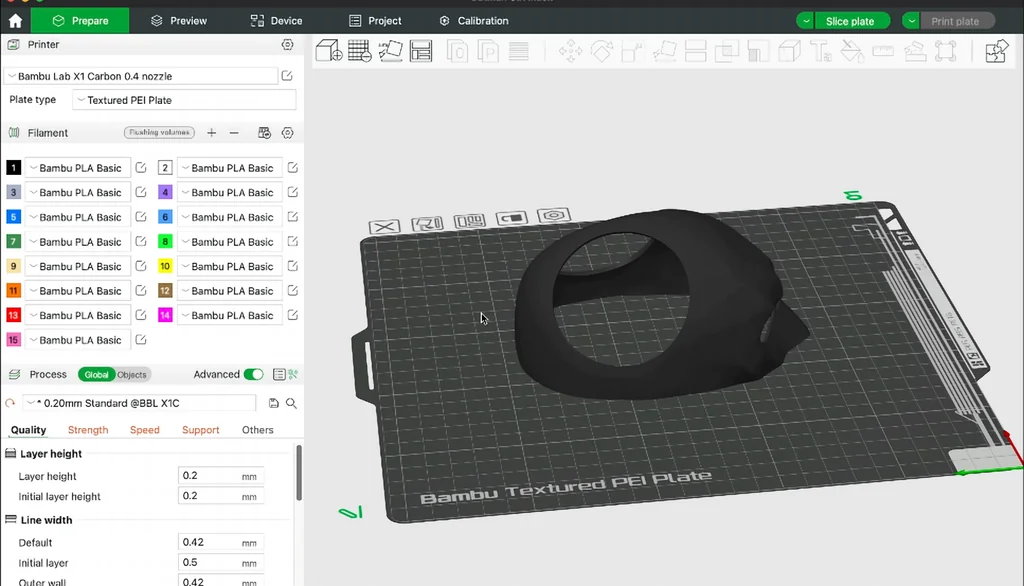
Task: Select the Move tool
Action: 570,51
